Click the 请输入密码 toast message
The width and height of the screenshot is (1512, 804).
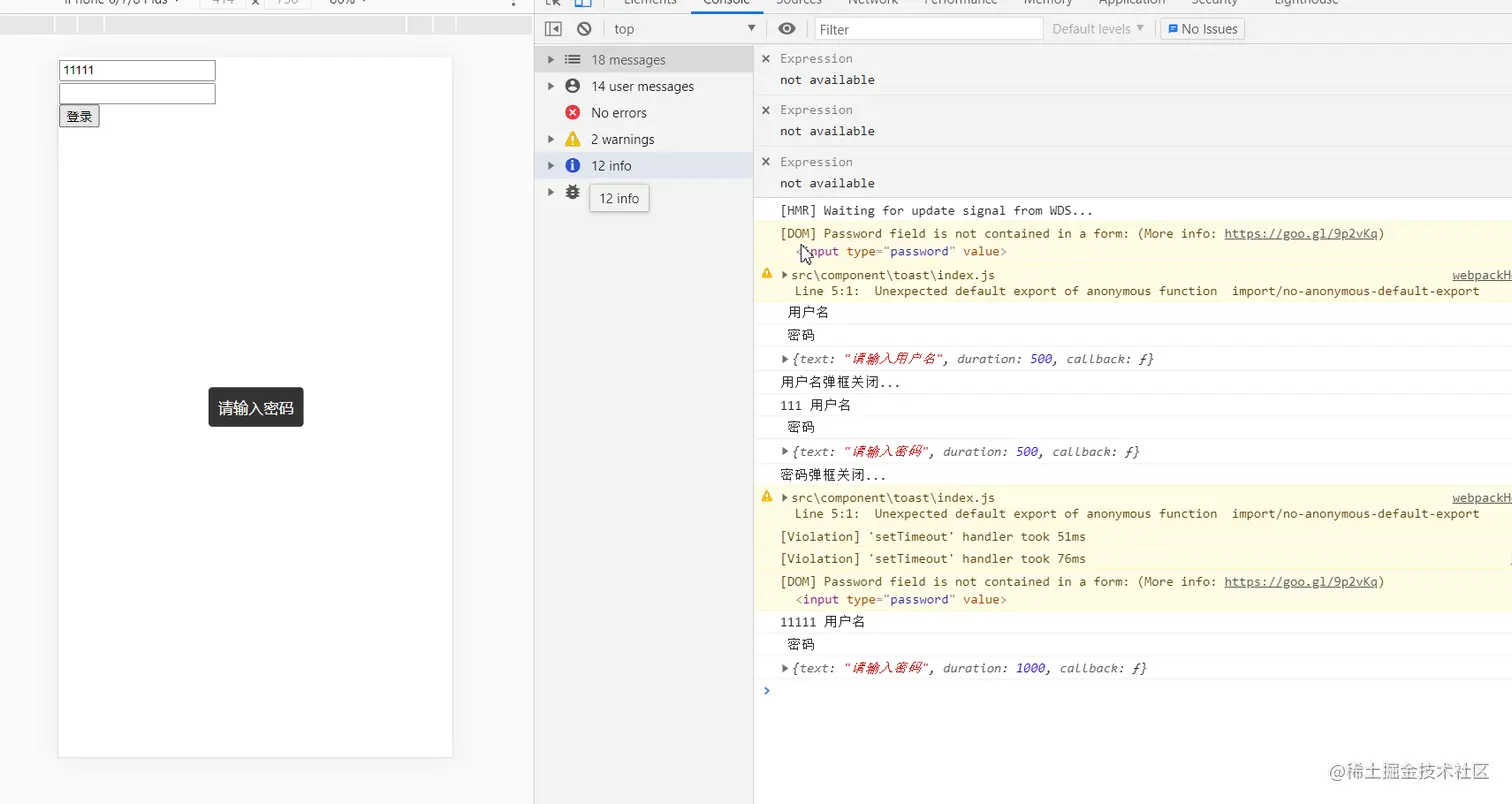256,407
